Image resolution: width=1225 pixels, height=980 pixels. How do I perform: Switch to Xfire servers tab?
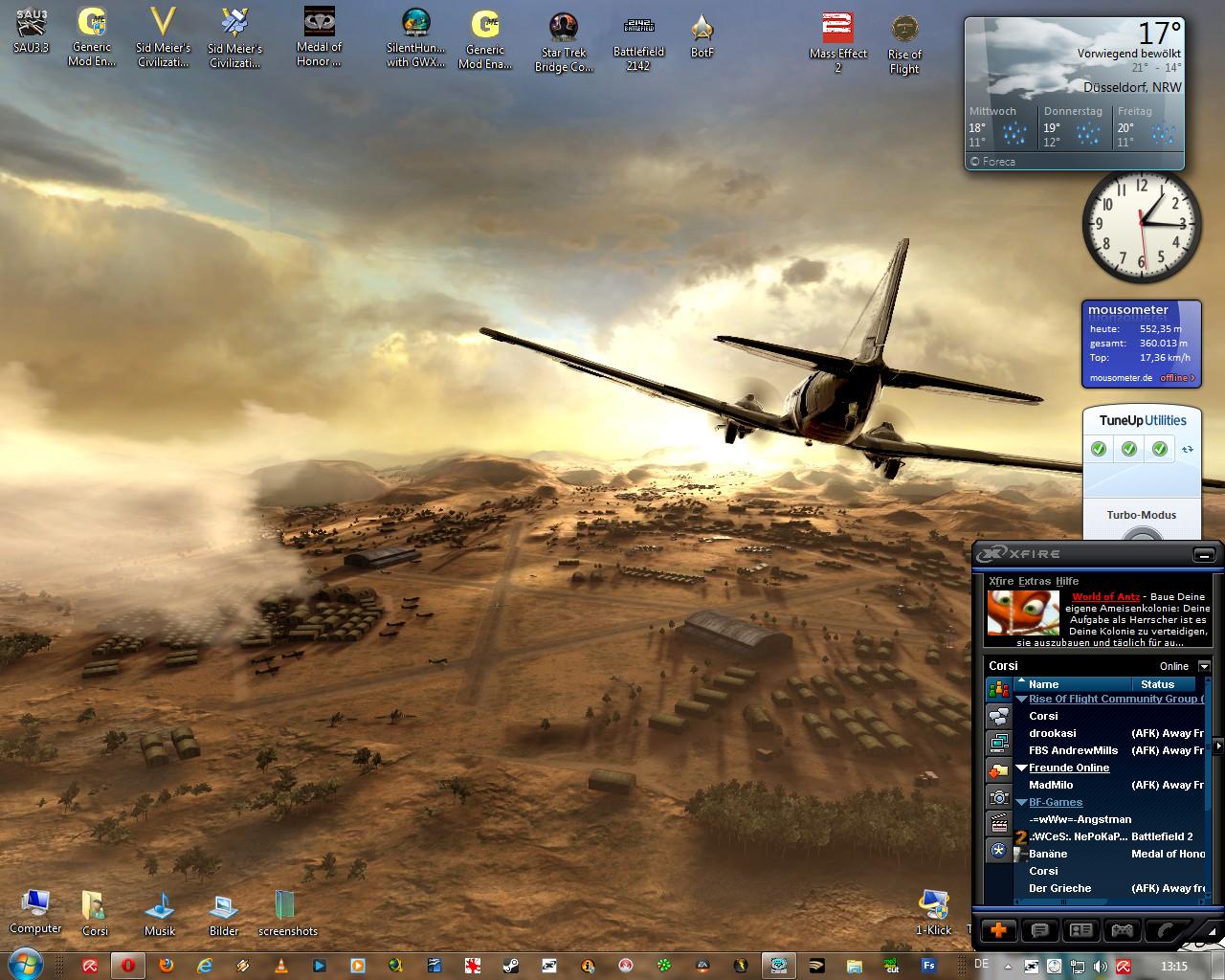tap(999, 743)
